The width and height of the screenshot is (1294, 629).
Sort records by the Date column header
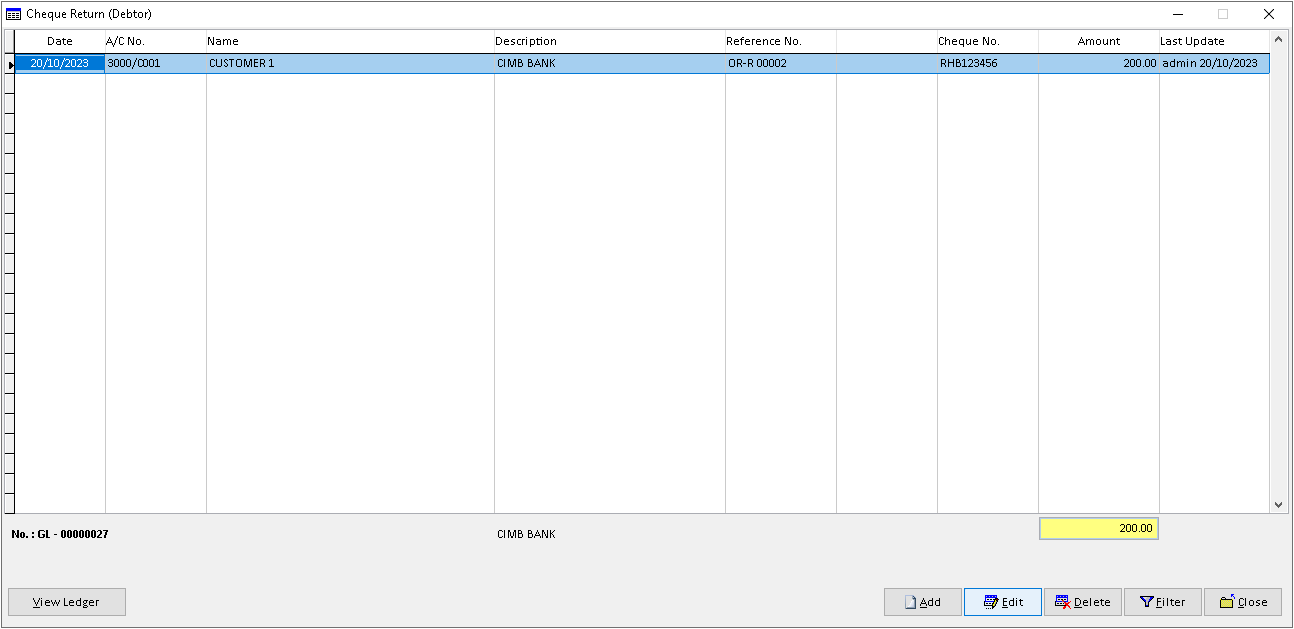coord(59,41)
